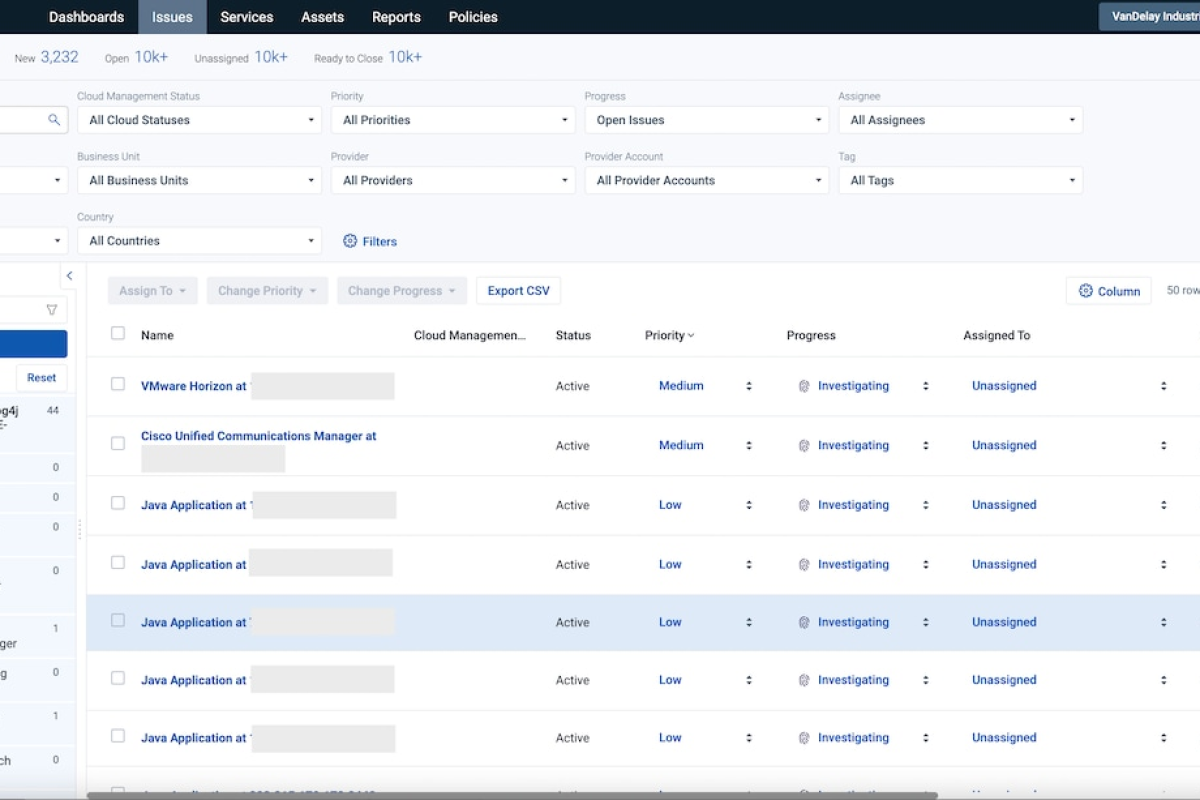
Task: Open the Issues tab
Action: [x=172, y=17]
